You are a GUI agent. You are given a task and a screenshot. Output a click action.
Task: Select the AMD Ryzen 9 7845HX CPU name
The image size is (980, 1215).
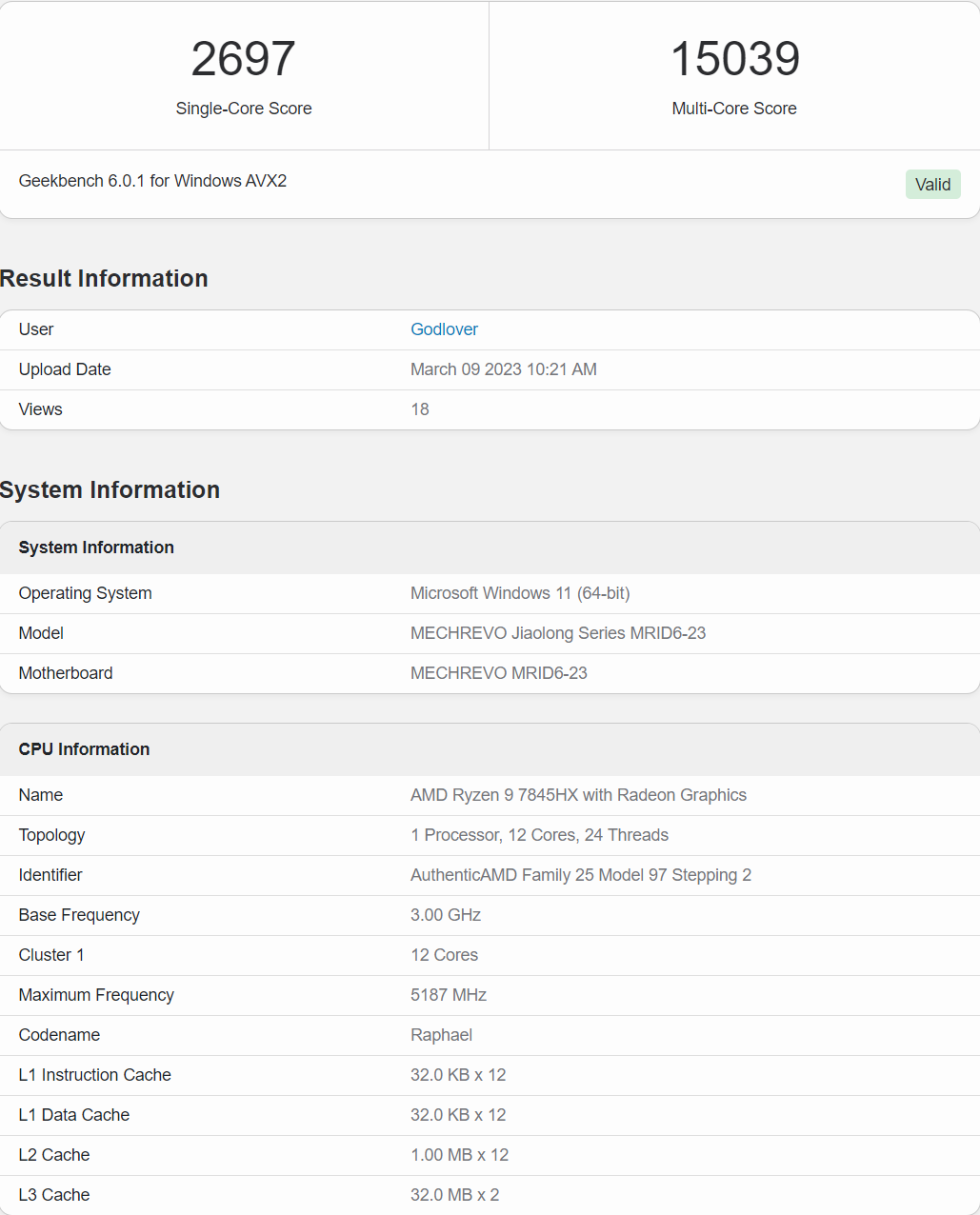click(578, 795)
